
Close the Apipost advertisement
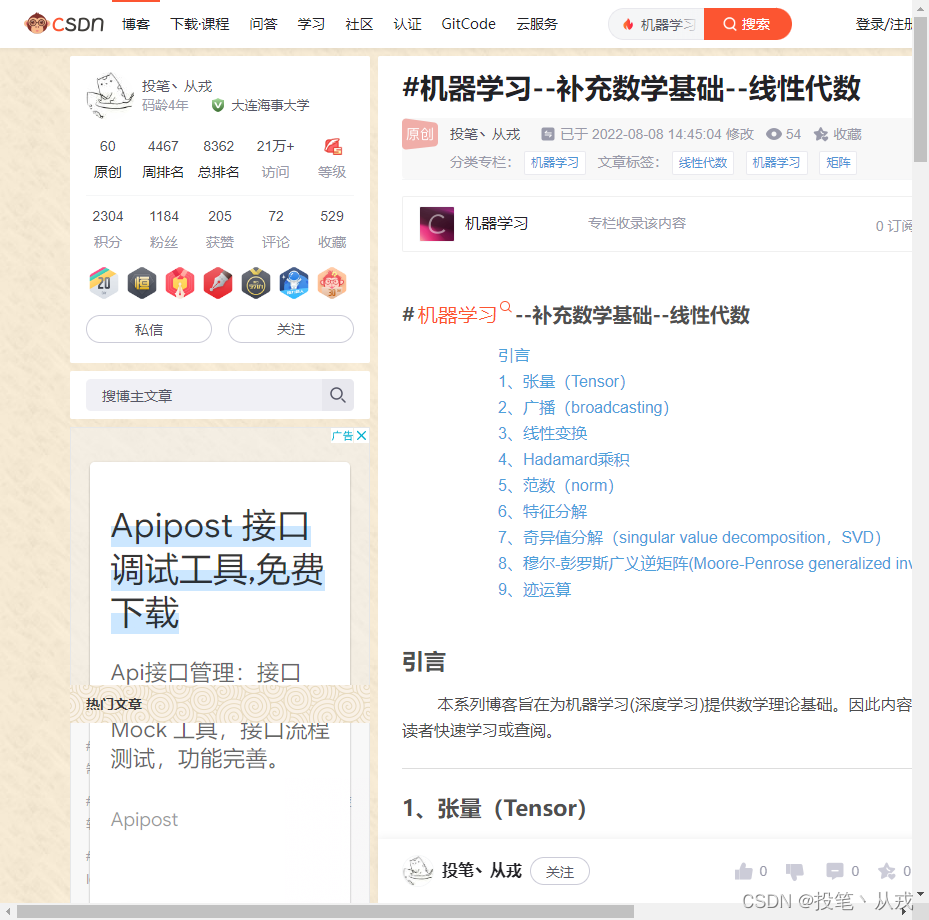(x=361, y=435)
